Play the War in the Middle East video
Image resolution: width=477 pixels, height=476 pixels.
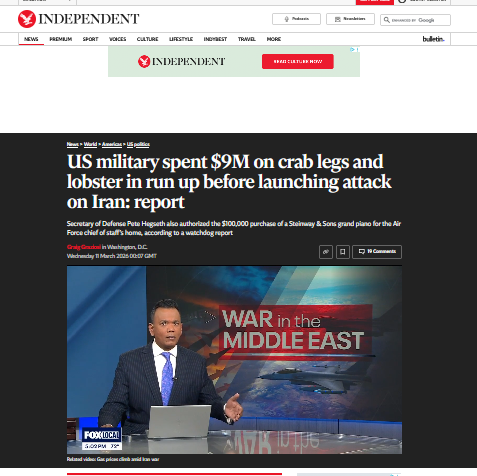[x=234, y=360]
